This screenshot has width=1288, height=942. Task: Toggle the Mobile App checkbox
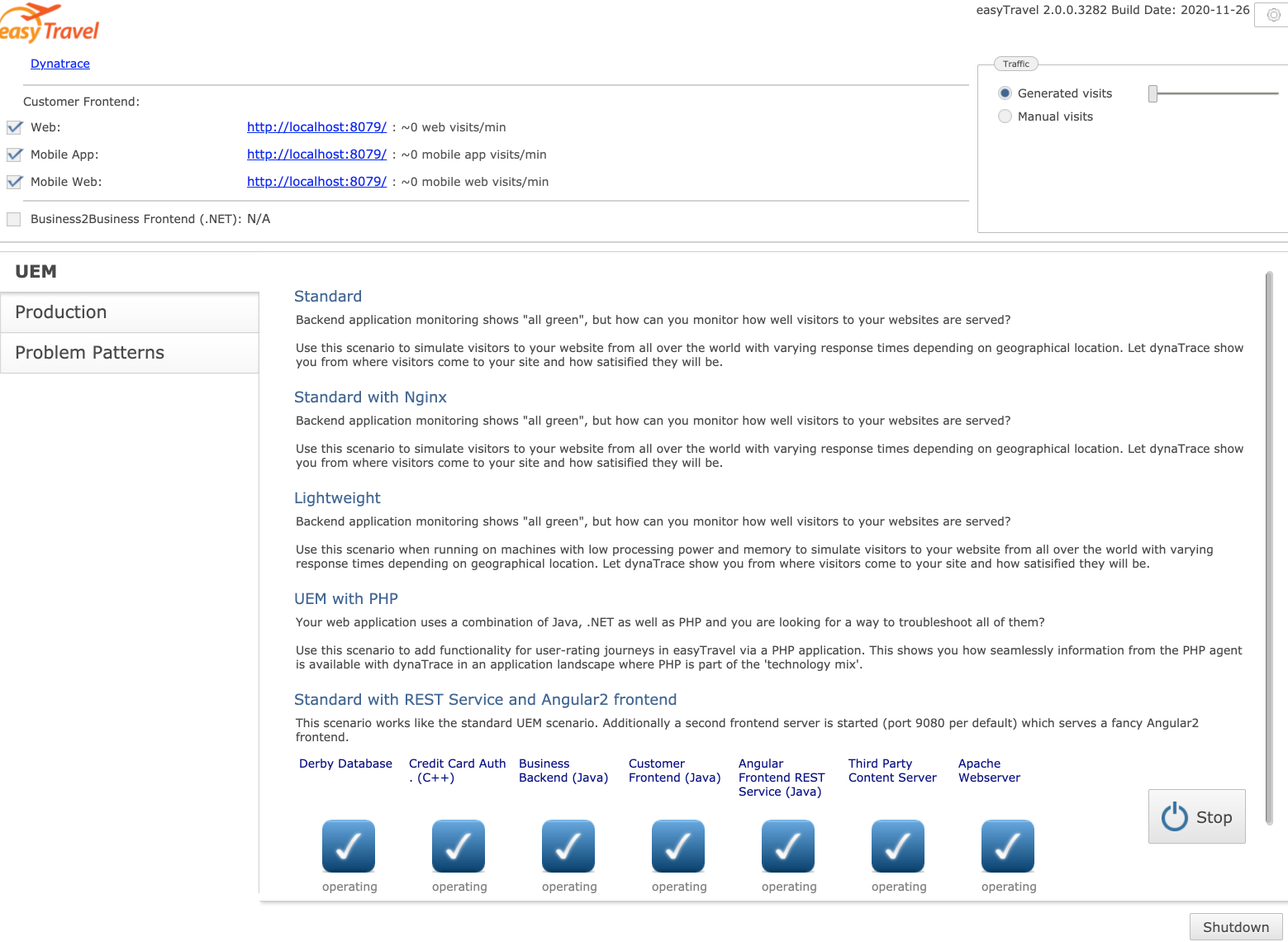[x=14, y=155]
